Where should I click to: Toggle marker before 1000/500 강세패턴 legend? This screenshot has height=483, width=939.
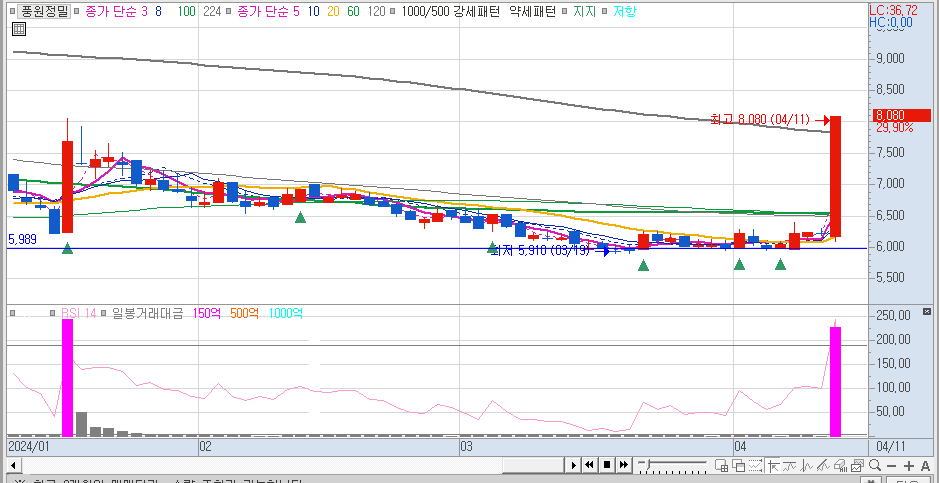(393, 11)
